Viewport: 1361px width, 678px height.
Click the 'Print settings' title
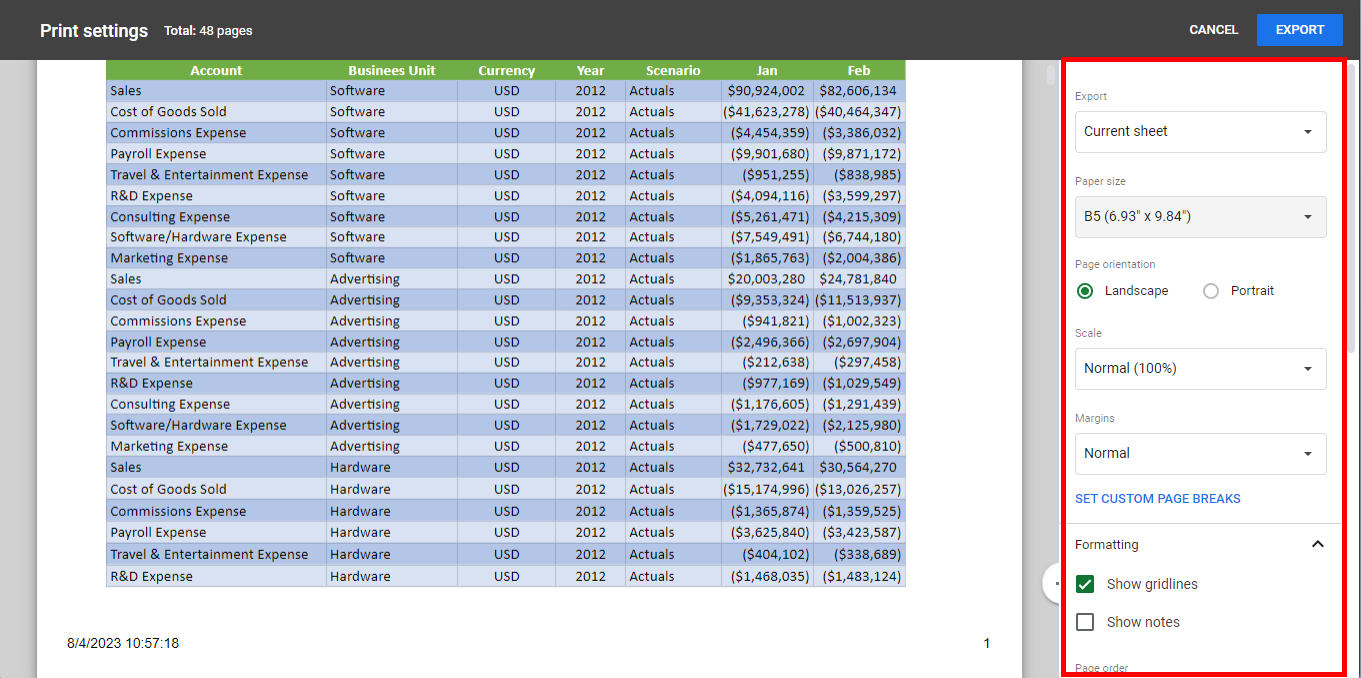pos(94,31)
